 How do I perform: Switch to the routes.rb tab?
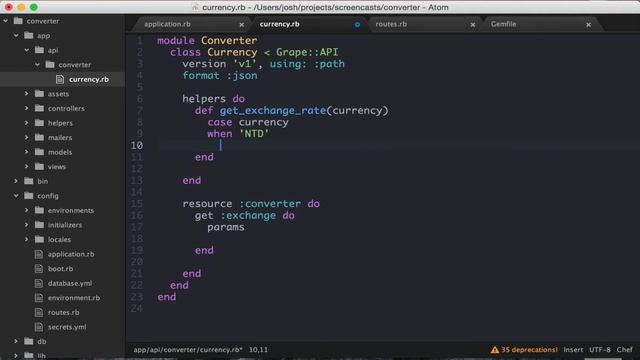391,24
